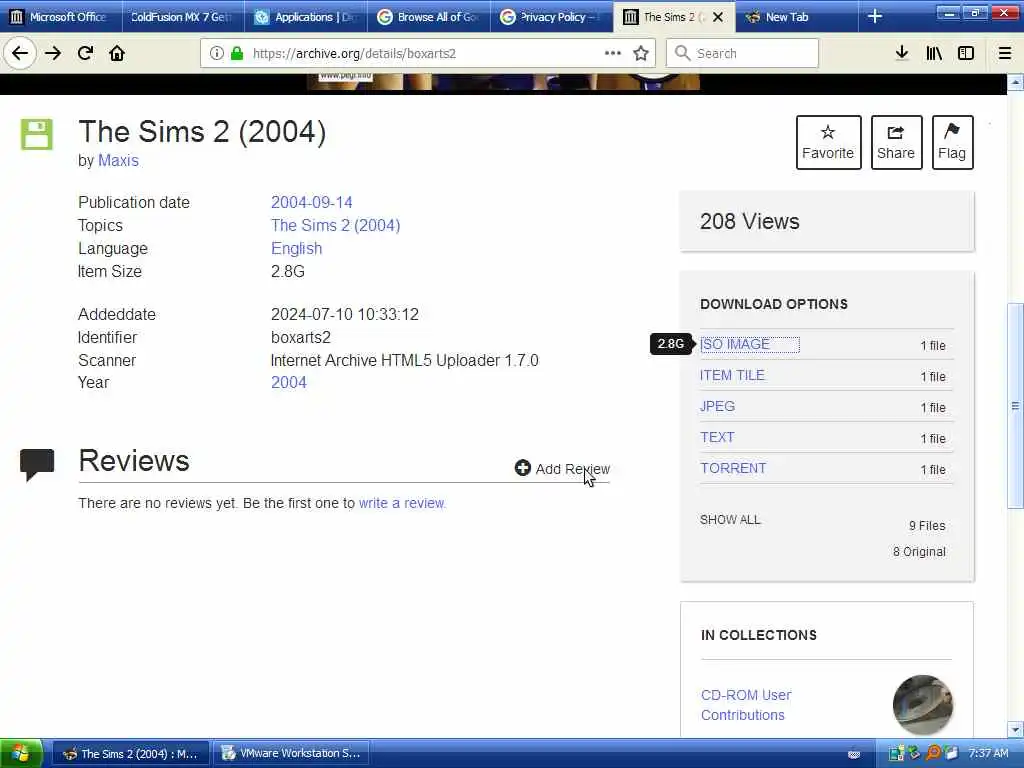The width and height of the screenshot is (1024, 768).
Task: Switch to Privacy Policy tab
Action: point(551,16)
